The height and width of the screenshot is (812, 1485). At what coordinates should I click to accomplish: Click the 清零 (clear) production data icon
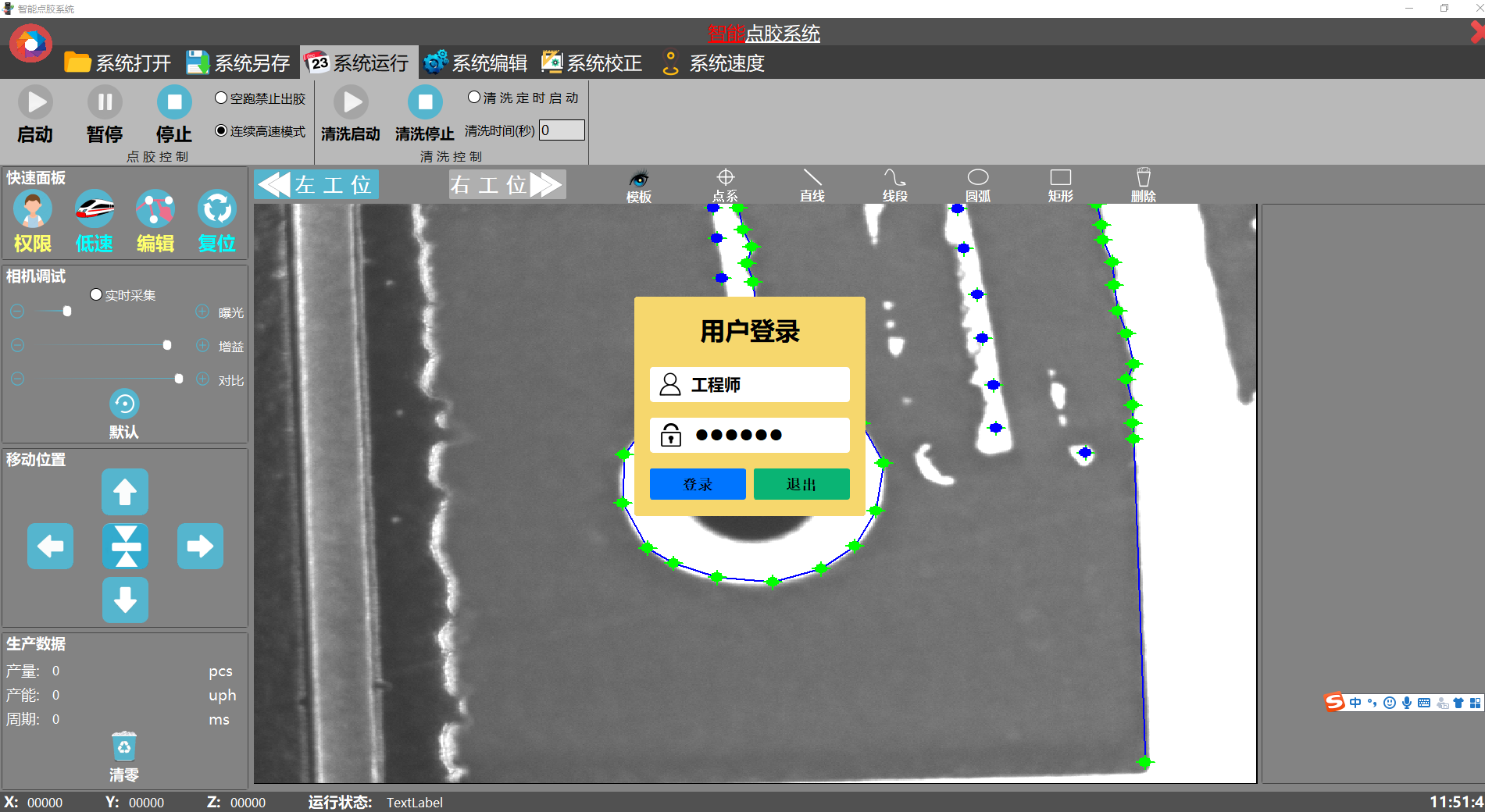tap(124, 746)
